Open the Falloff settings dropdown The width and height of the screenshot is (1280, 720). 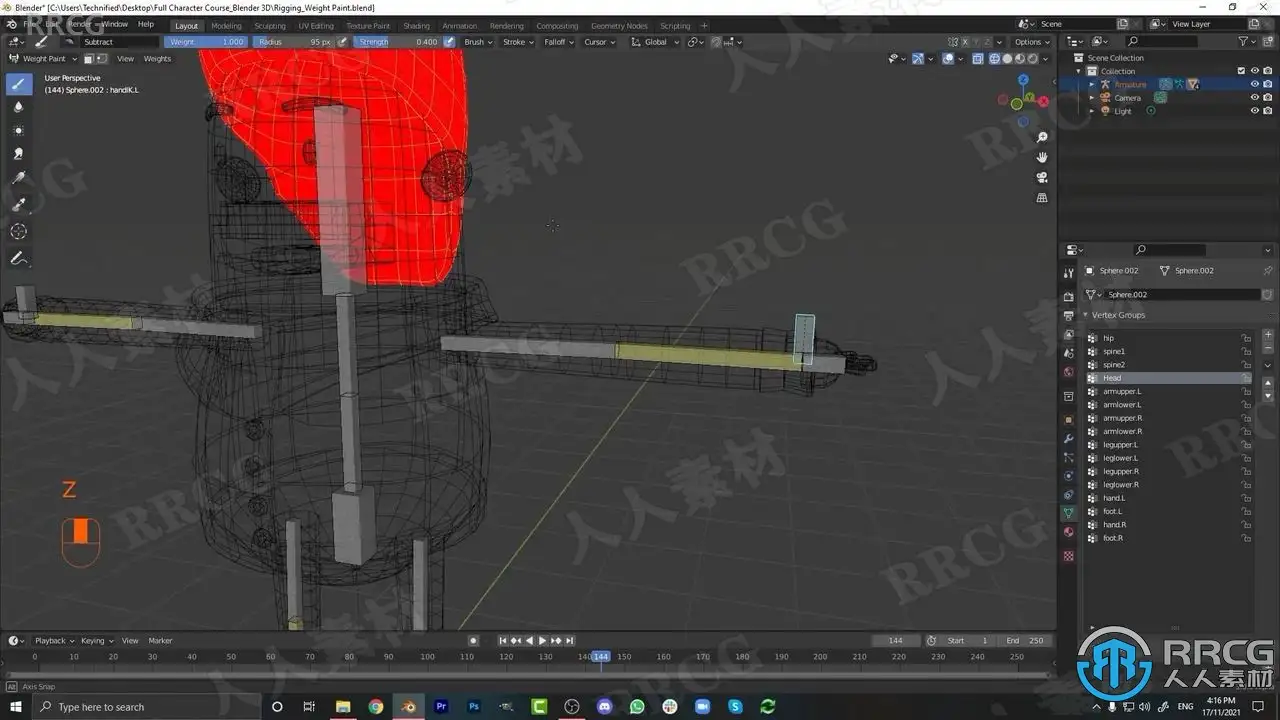[x=558, y=42]
